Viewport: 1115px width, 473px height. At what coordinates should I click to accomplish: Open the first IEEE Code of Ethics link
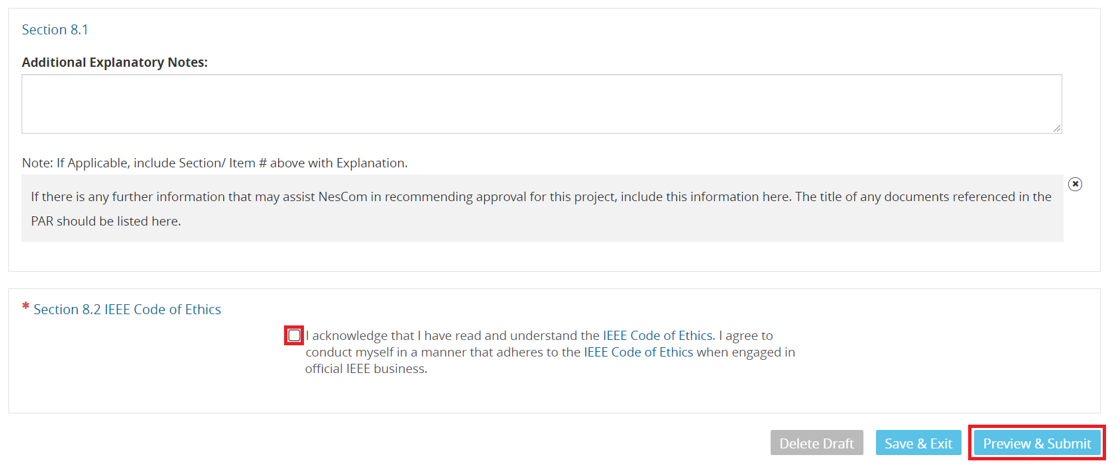658,334
